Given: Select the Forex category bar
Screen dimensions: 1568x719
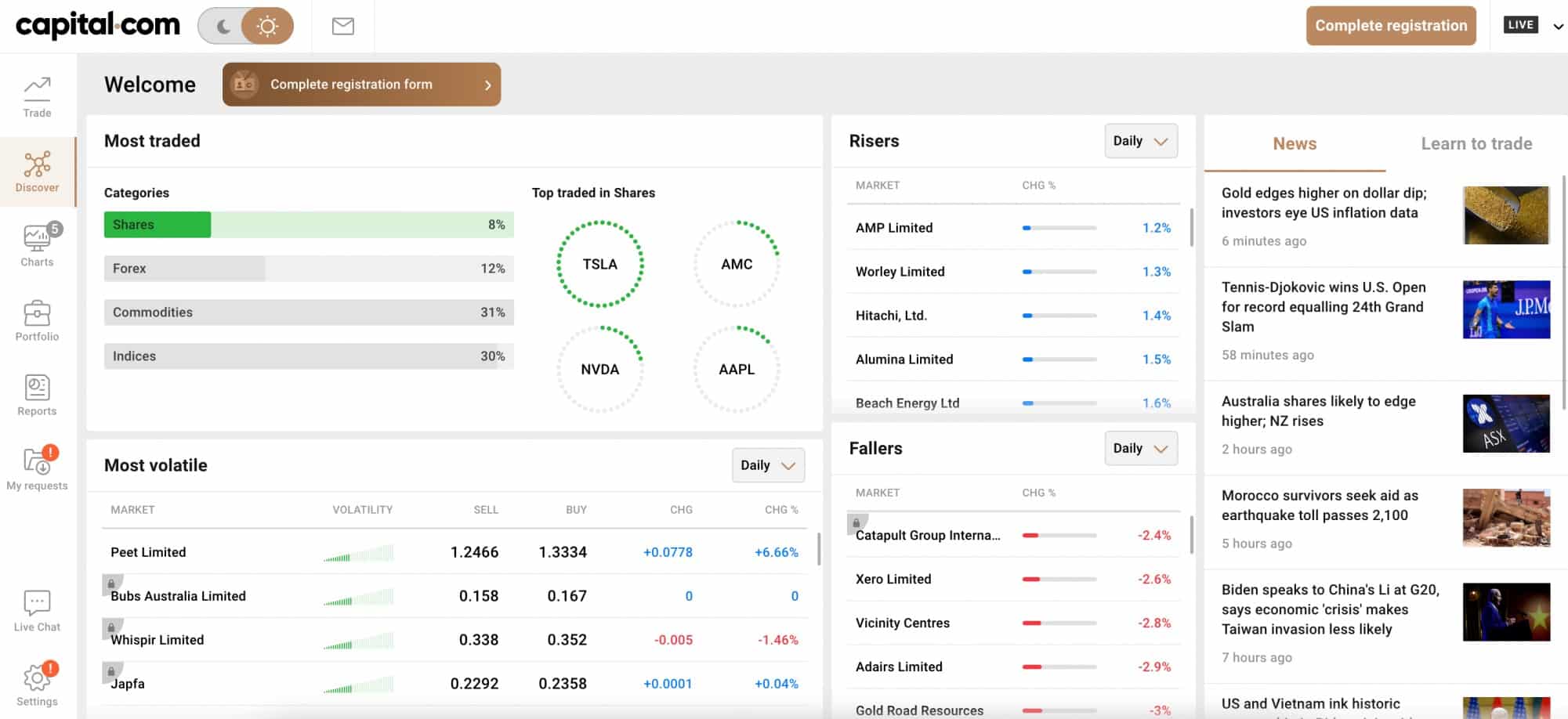Looking at the screenshot, I should point(309,269).
